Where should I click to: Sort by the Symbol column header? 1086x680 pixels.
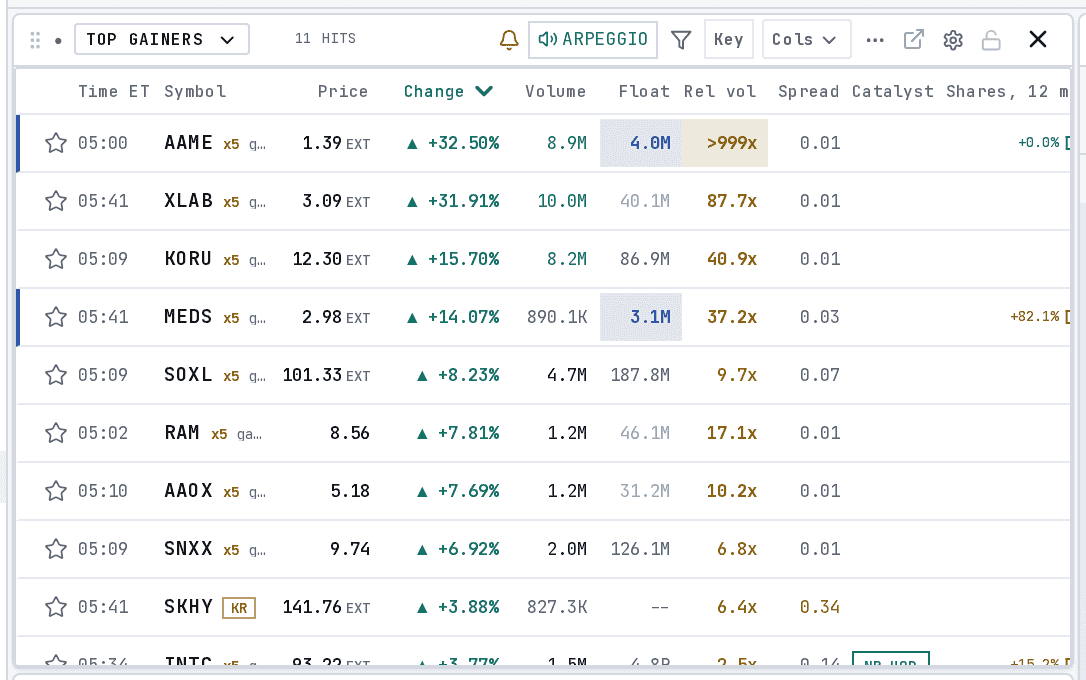point(195,91)
